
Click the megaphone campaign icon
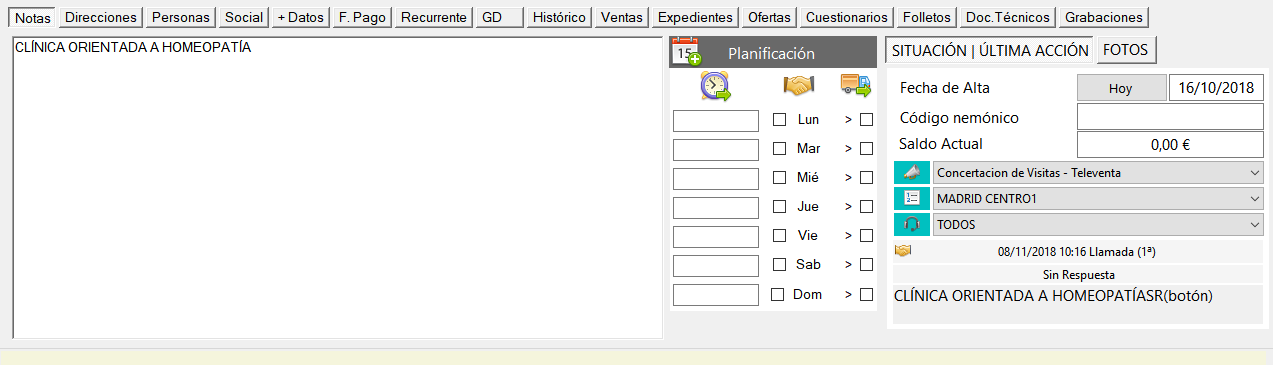[911, 173]
